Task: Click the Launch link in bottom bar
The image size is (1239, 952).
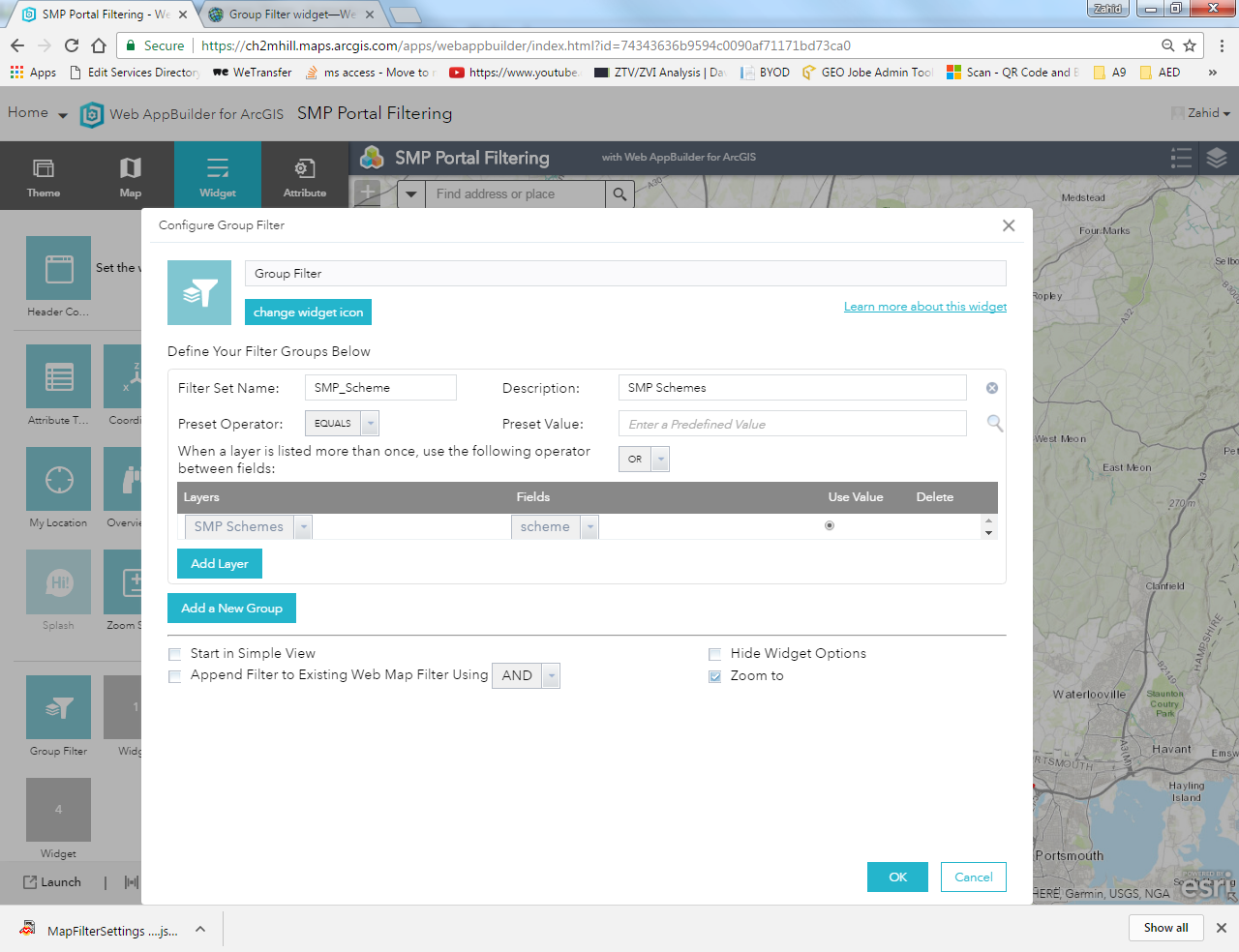Action: [x=52, y=882]
